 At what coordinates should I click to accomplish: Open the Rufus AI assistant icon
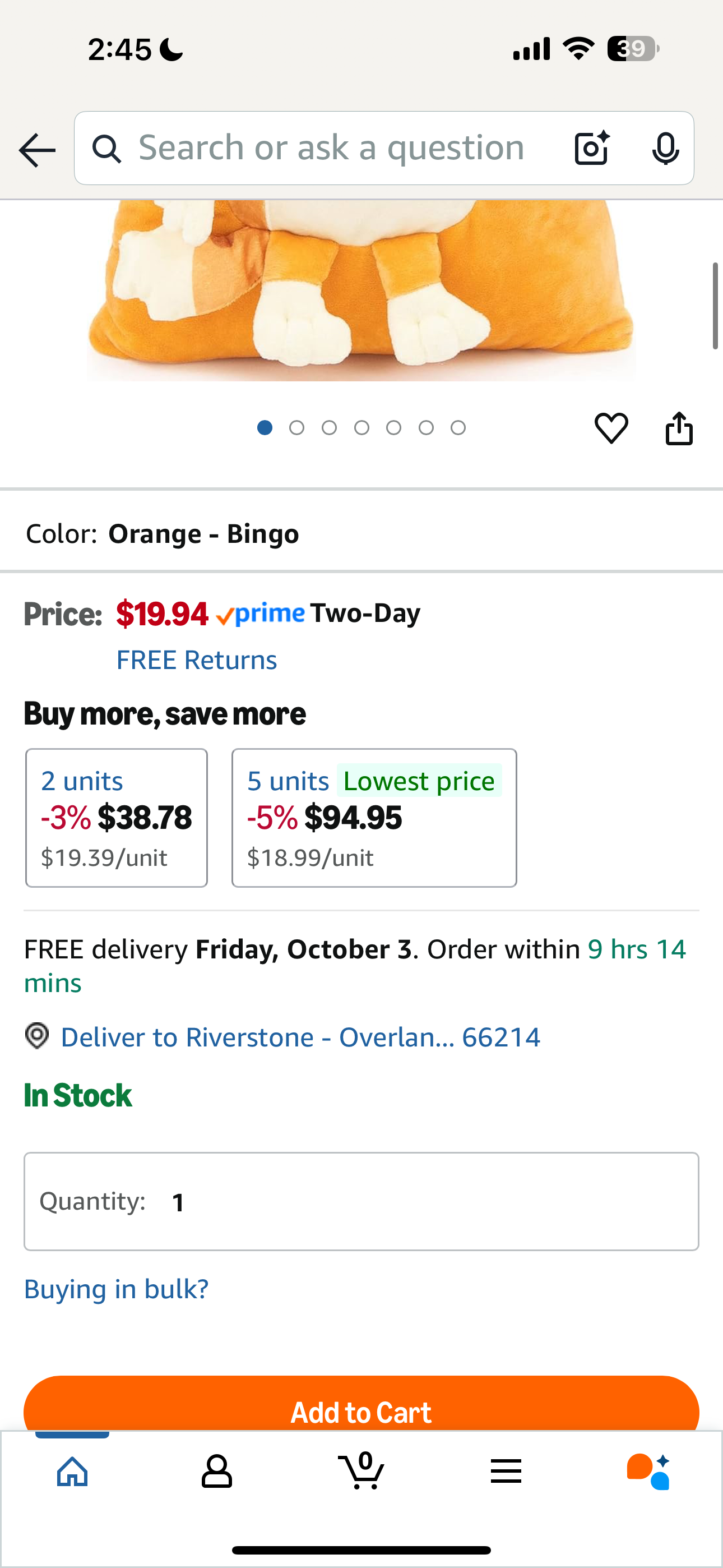pyautogui.click(x=649, y=1472)
